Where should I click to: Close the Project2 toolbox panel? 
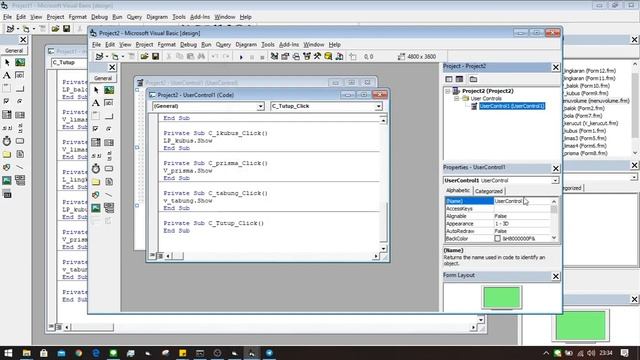point(112,67)
